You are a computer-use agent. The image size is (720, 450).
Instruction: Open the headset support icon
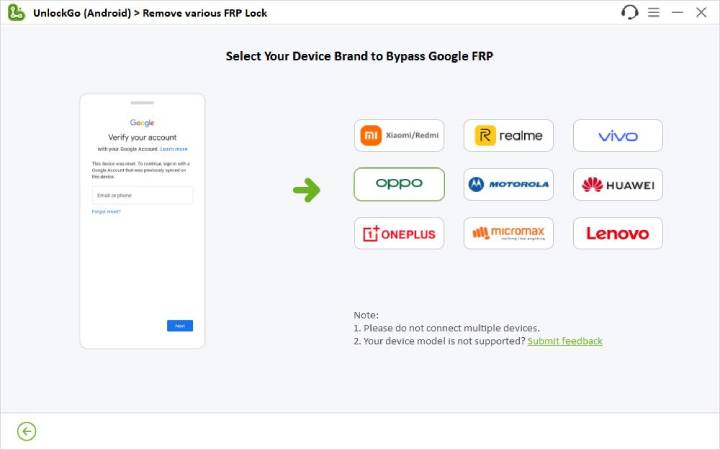point(630,12)
